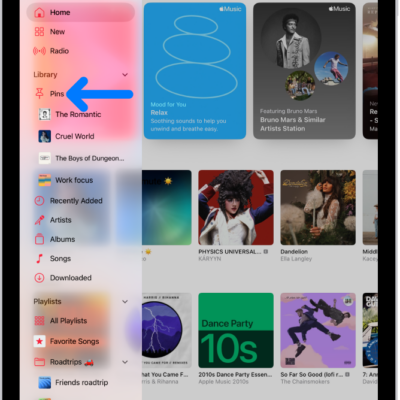Screen dimensions: 400x400
Task: Click the Songs music note icon
Action: tap(39, 258)
